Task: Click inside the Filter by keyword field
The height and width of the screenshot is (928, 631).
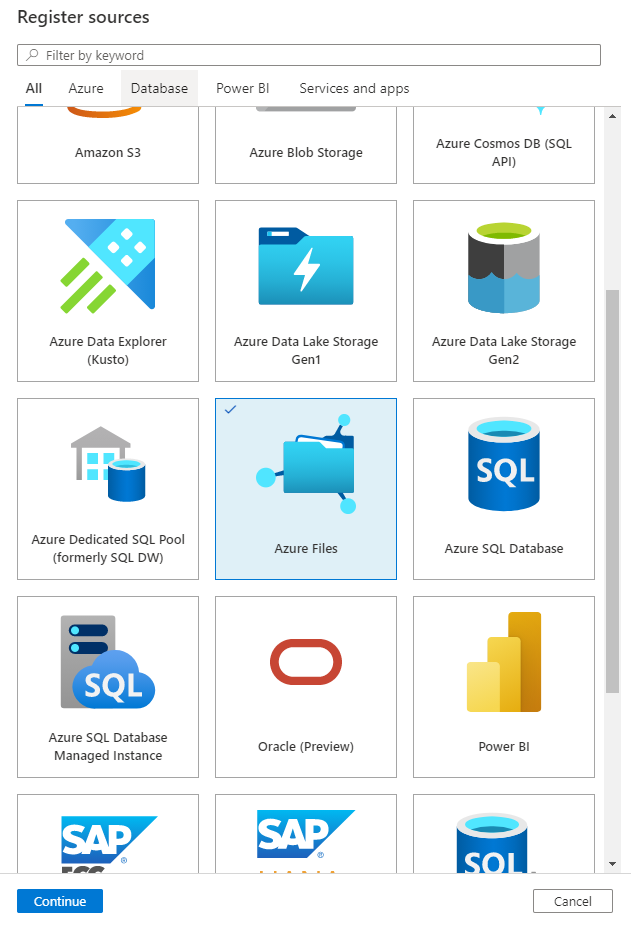Action: coord(308,55)
